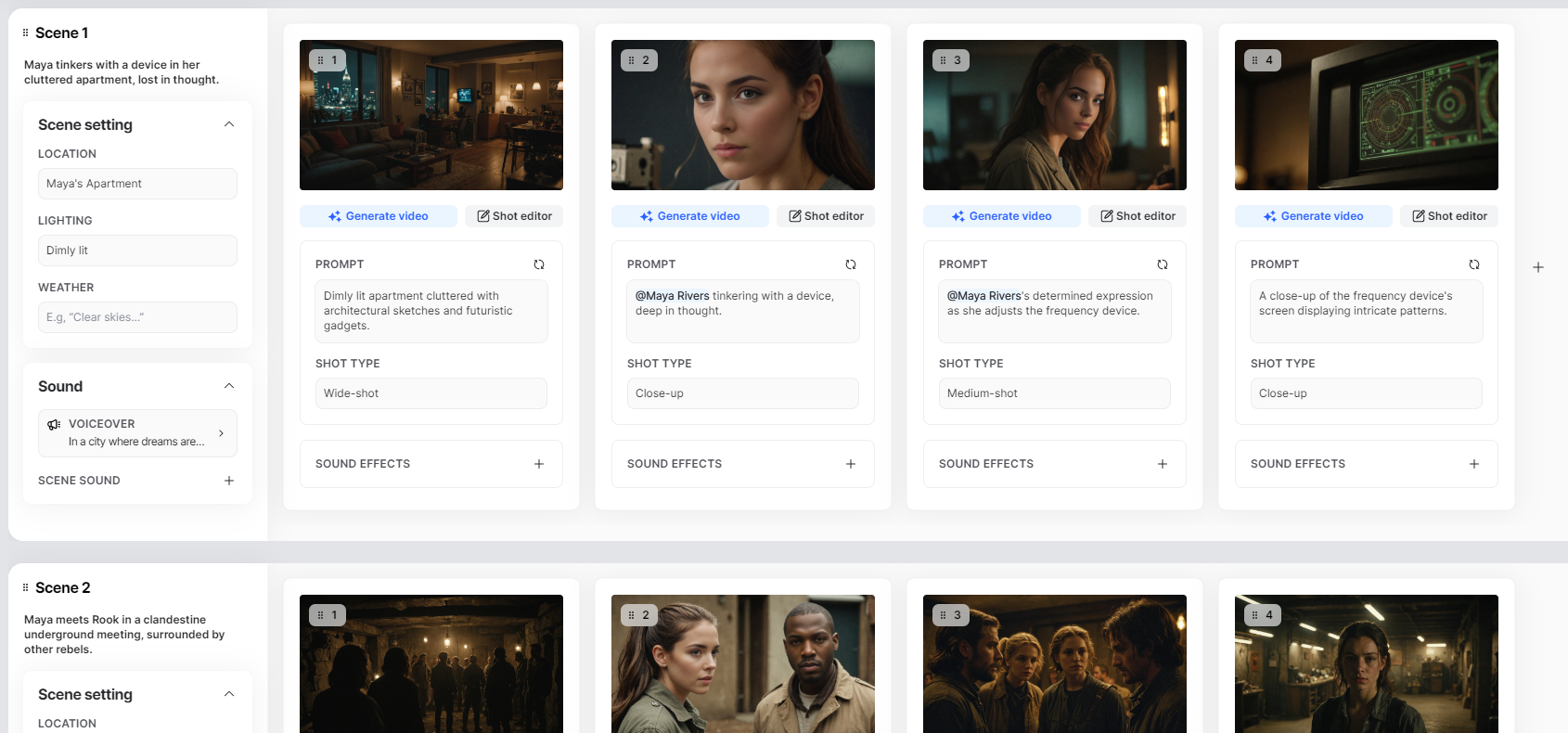Viewport: 1568px width, 733px height.
Task: Click the @Maya Rivers mention in shot 3
Action: 984,296
